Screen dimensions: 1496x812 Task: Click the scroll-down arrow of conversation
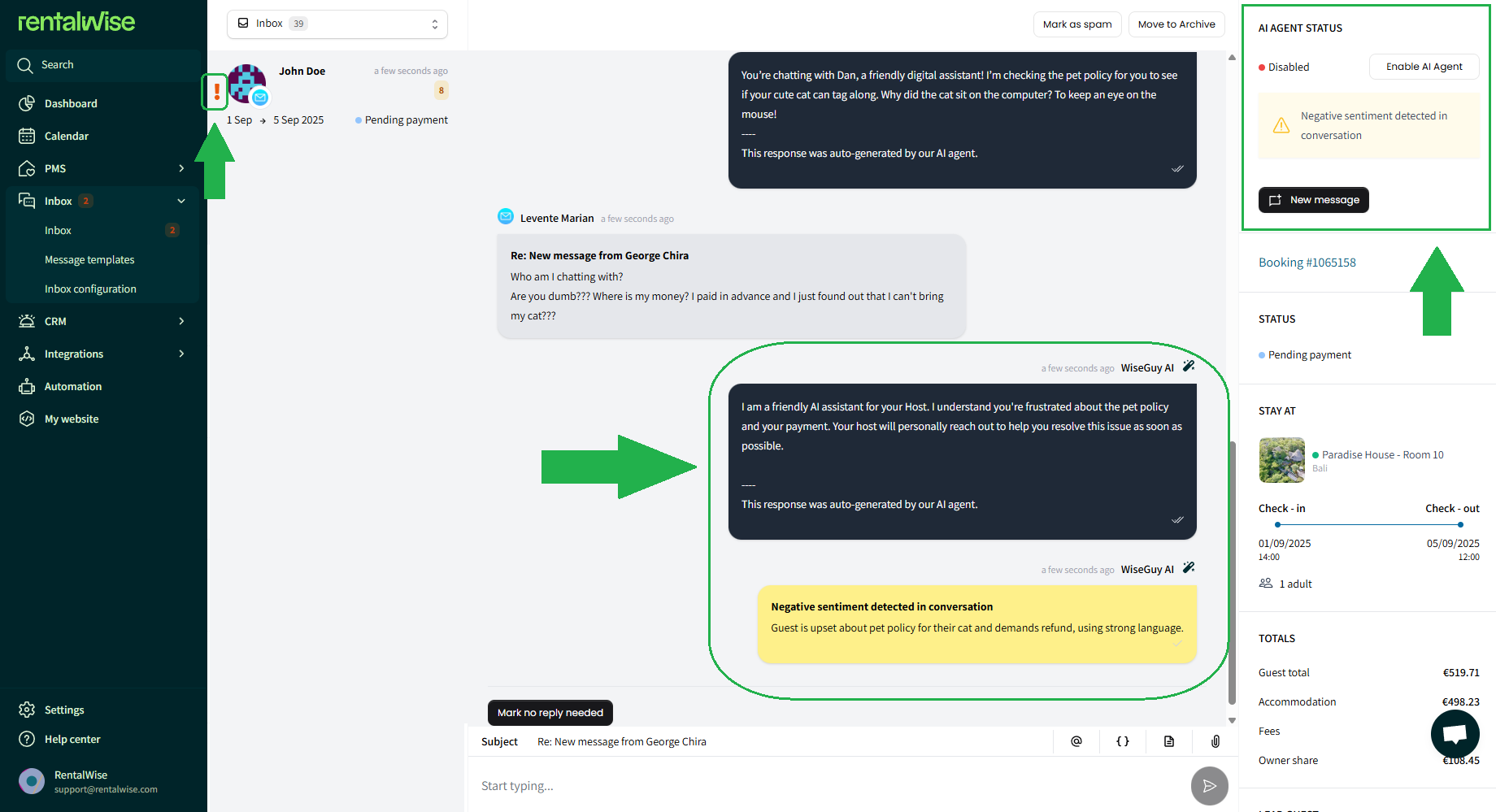[1232, 720]
